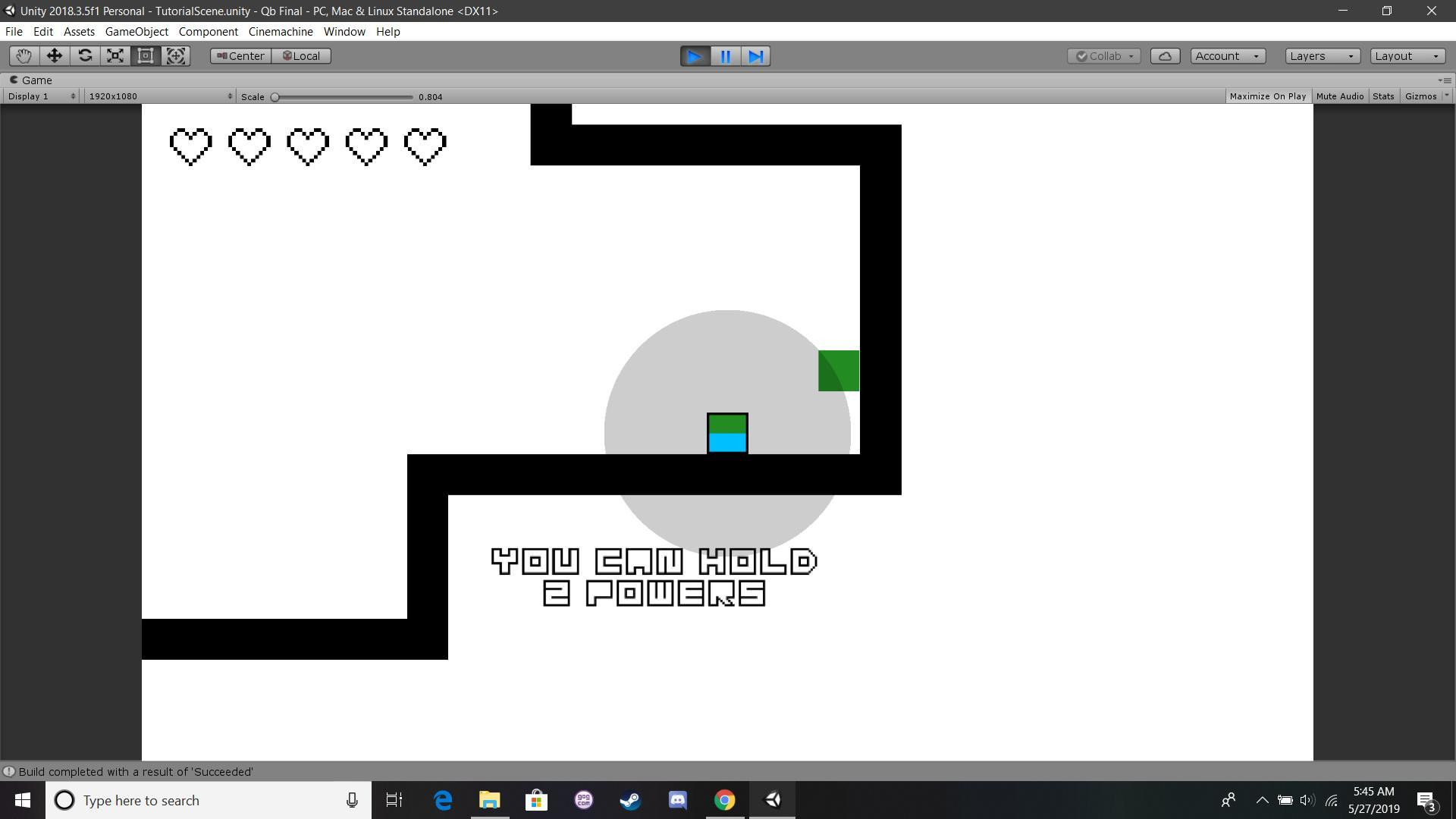Open Discord from taskbar
This screenshot has width=1456, height=819.
tap(677, 800)
